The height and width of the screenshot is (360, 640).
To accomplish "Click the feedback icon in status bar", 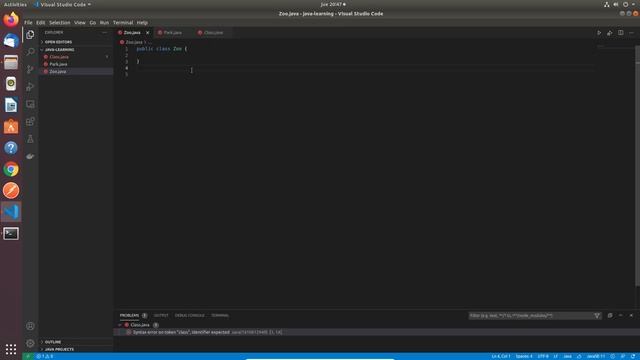I will click(x=623, y=356).
